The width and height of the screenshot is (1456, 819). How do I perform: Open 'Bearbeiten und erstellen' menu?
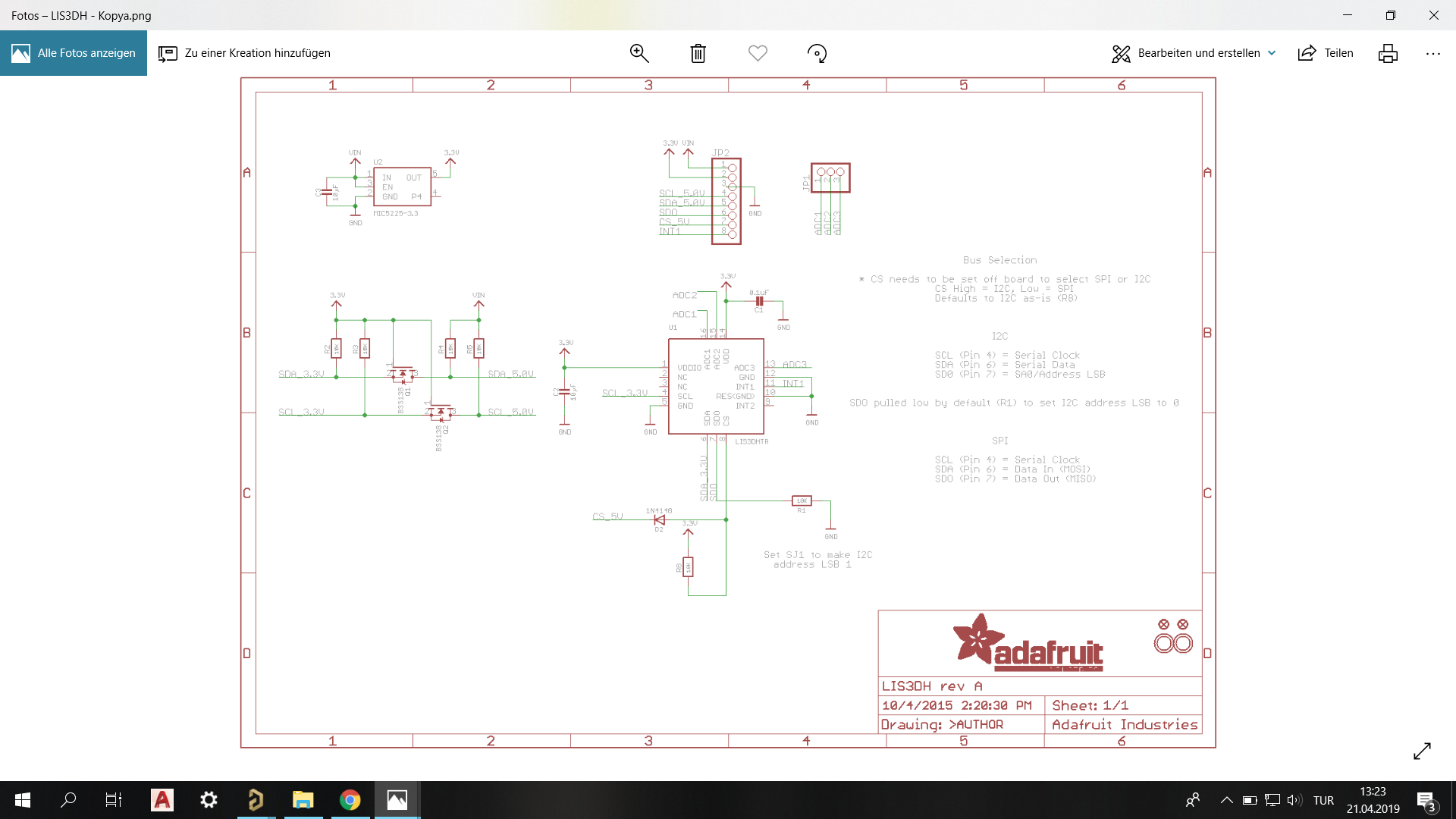1194,53
